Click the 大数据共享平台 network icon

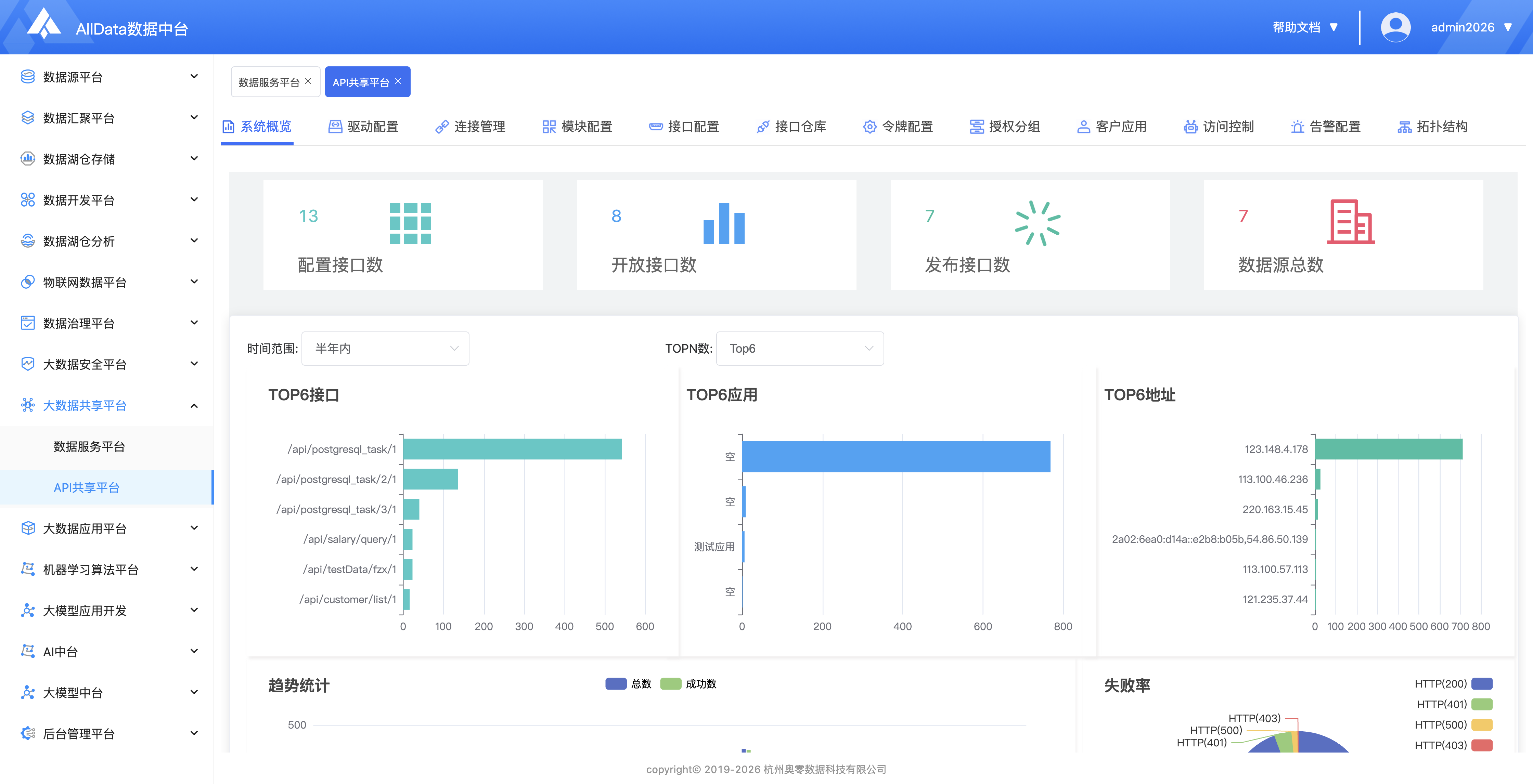point(27,405)
